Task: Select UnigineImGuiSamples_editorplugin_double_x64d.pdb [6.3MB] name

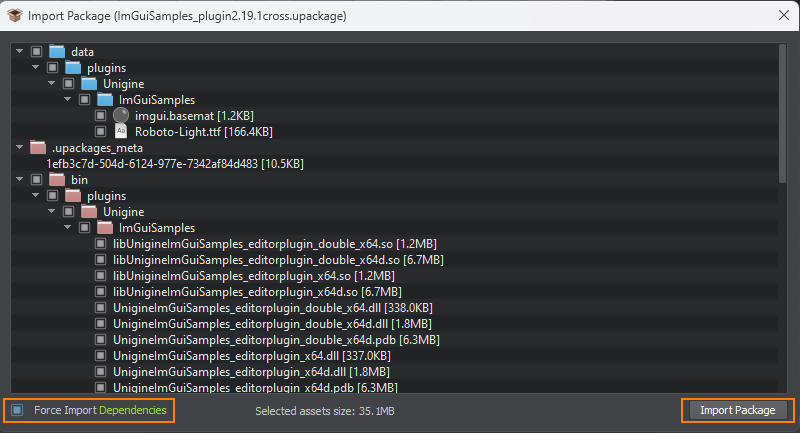Action: click(x=276, y=340)
